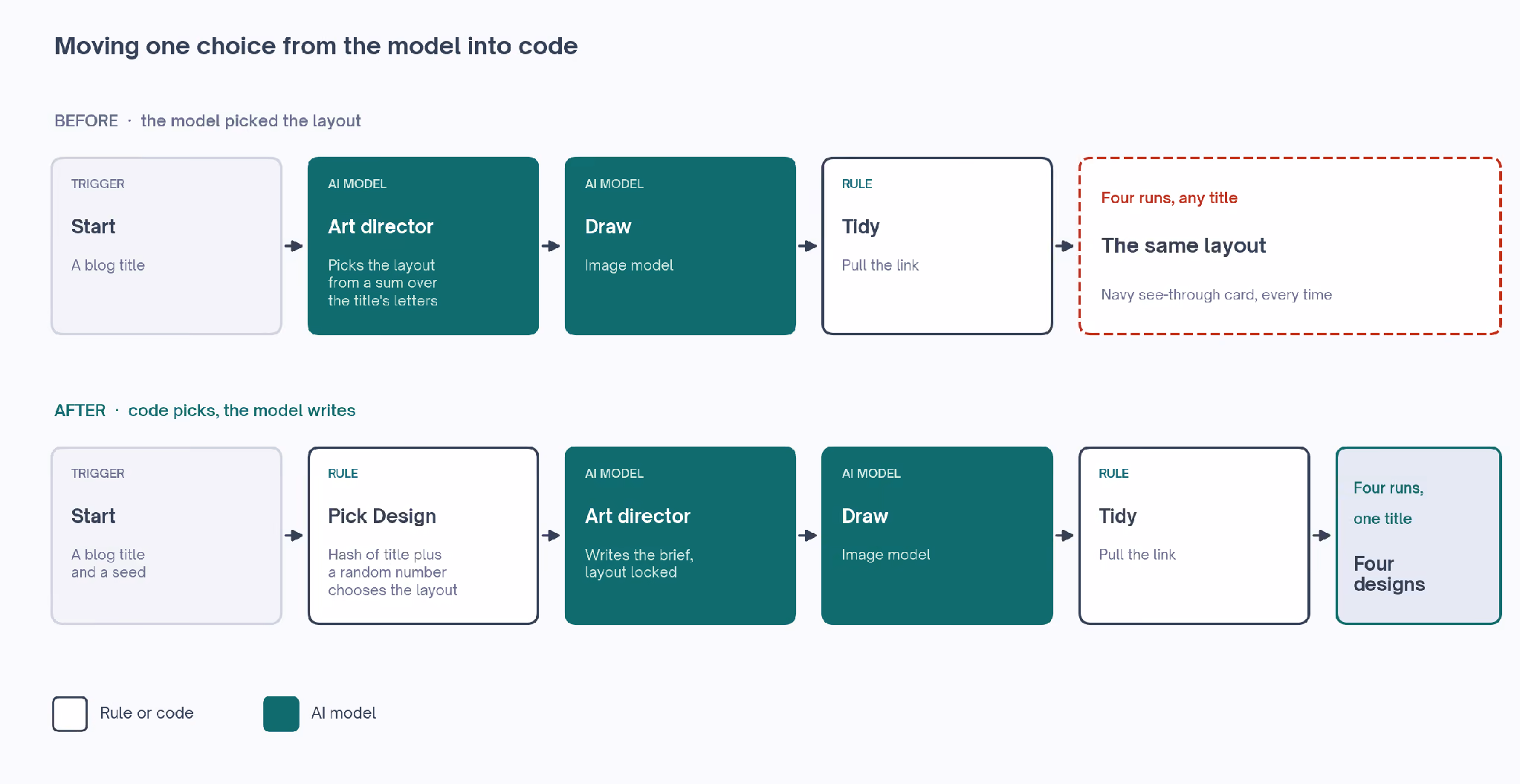1520x784 pixels.
Task: Click 'Pull the link' text in AFTER row
Action: (1137, 554)
